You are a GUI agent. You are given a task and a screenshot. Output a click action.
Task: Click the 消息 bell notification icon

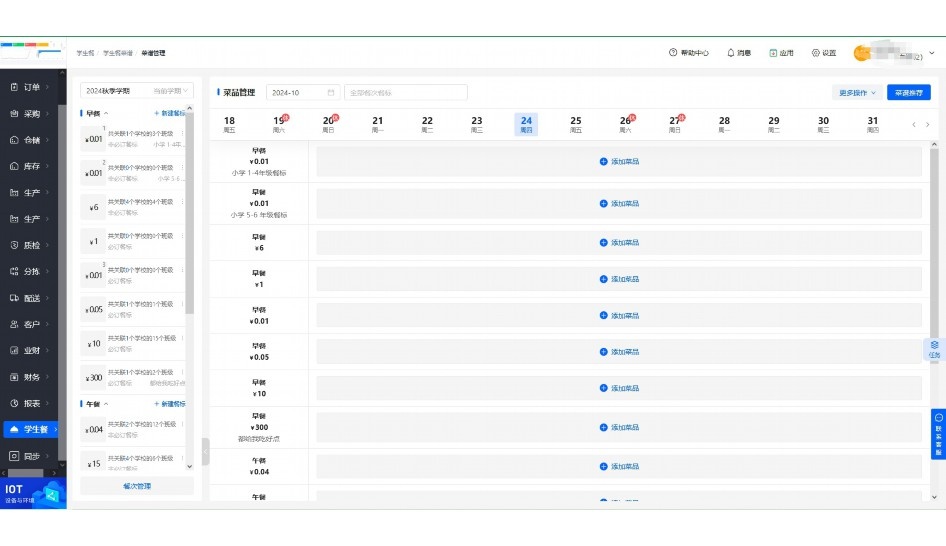click(730, 53)
